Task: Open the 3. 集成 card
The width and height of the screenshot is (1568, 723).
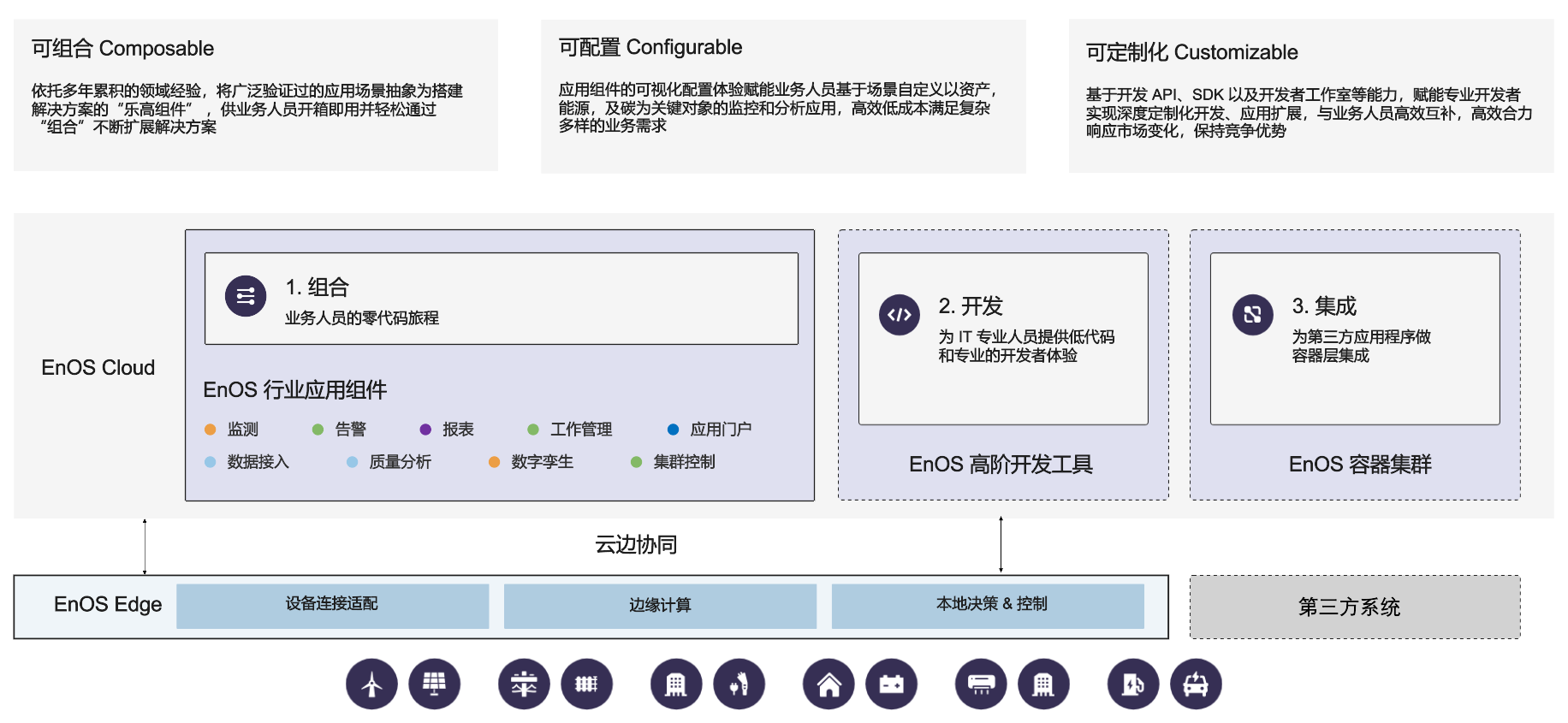Action: [x=1355, y=339]
